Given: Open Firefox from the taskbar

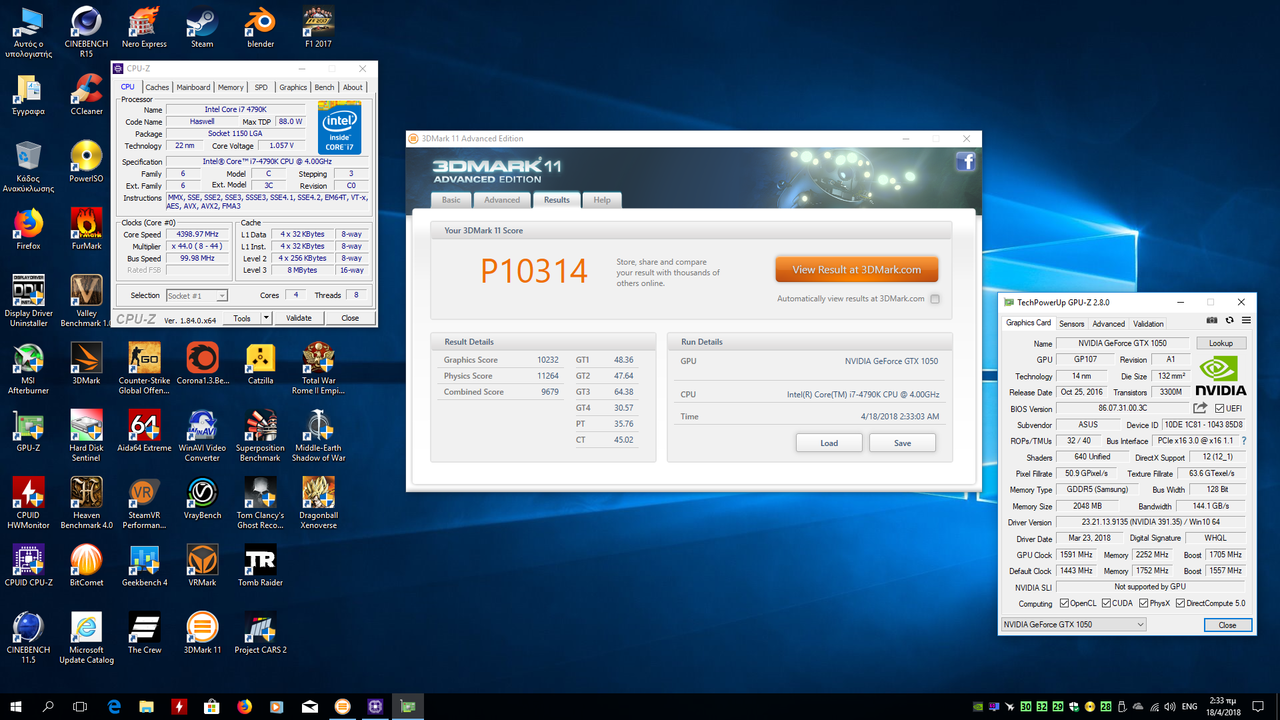Looking at the screenshot, I should point(245,706).
